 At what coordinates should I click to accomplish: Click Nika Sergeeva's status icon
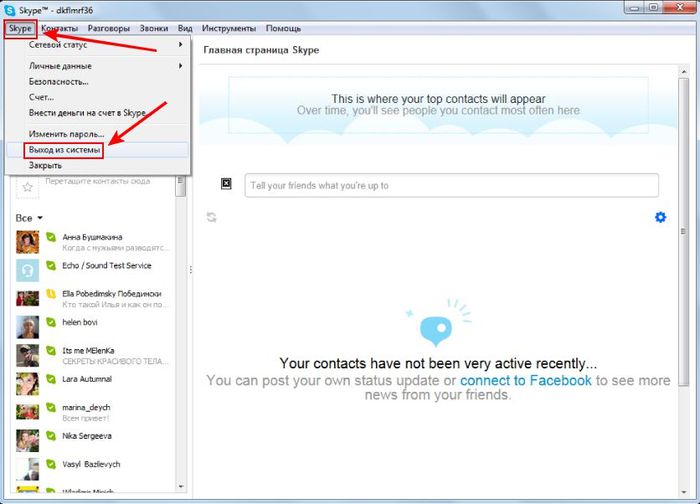pos(51,436)
